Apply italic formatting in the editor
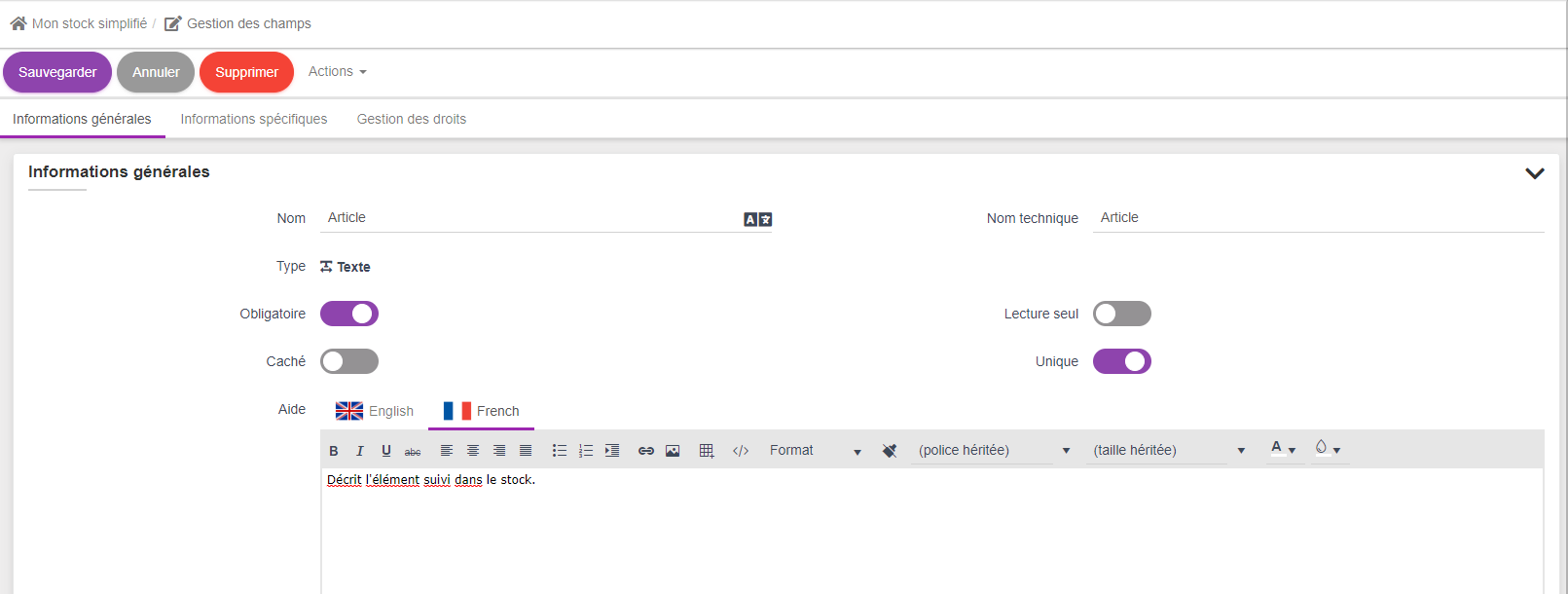 point(360,451)
